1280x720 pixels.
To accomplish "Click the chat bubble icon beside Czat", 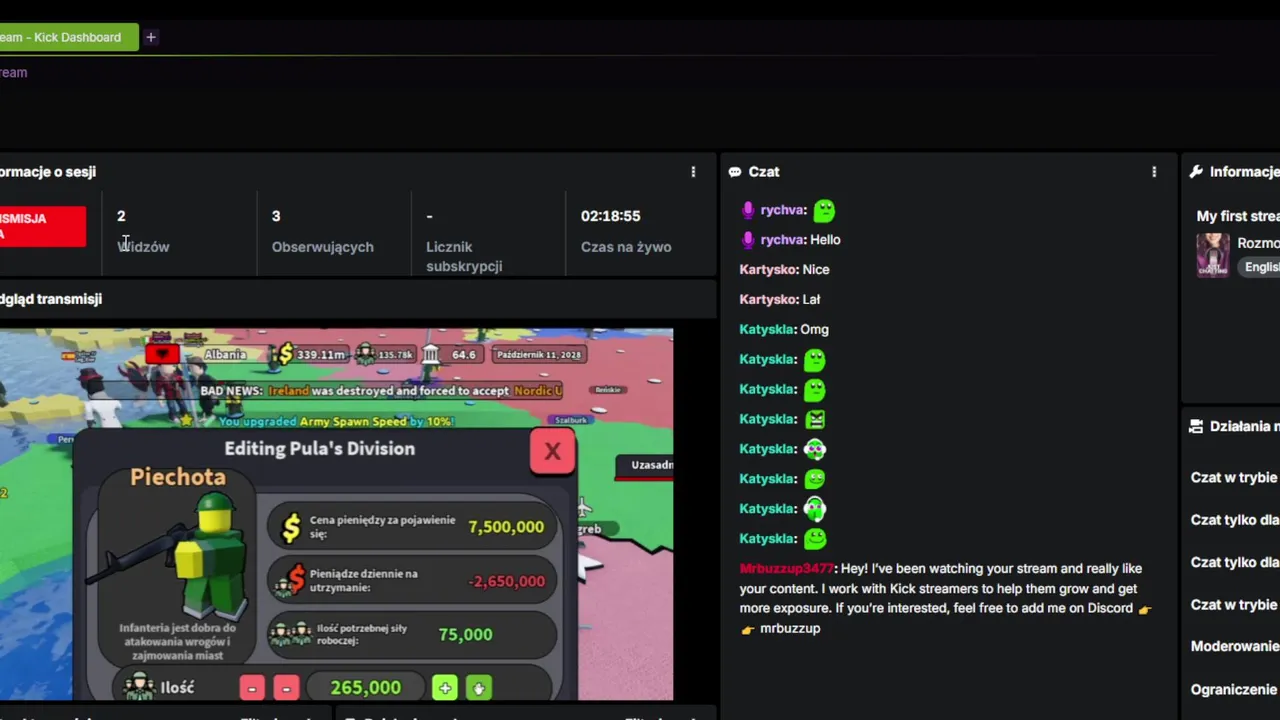I will click(x=735, y=172).
